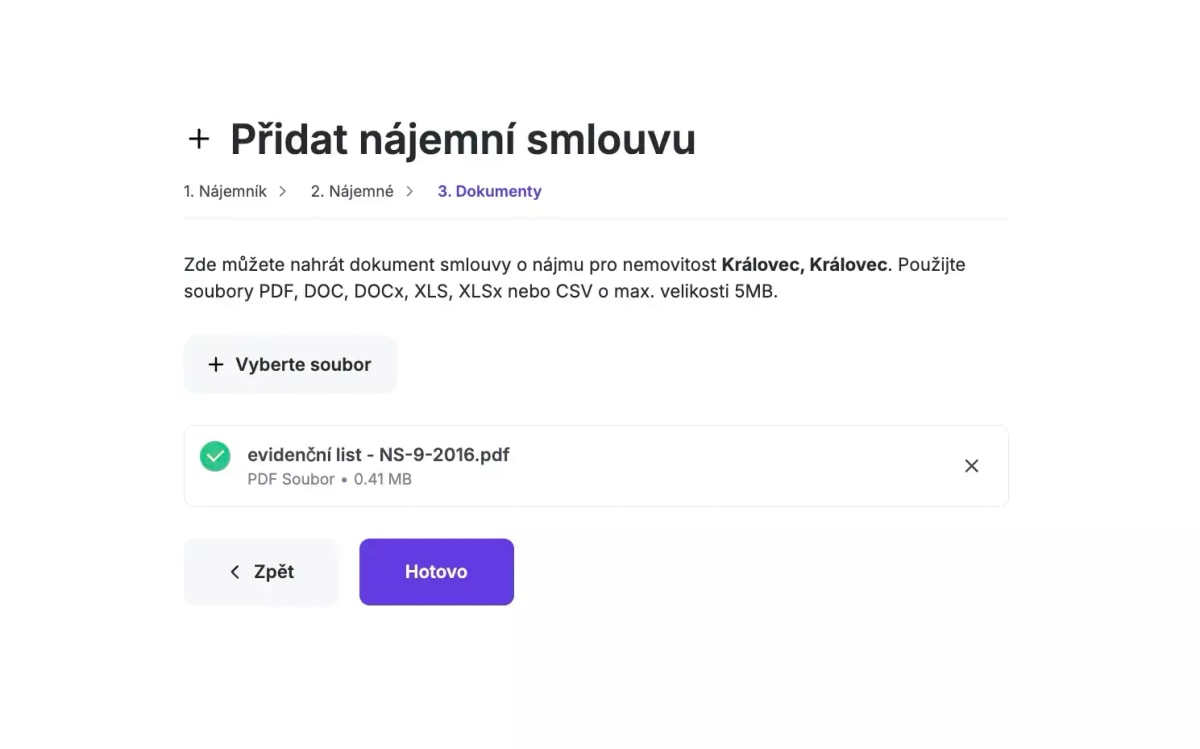The image size is (1200, 749).
Task: Click the plus icon inside Vyberte soubor button
Action: point(216,364)
